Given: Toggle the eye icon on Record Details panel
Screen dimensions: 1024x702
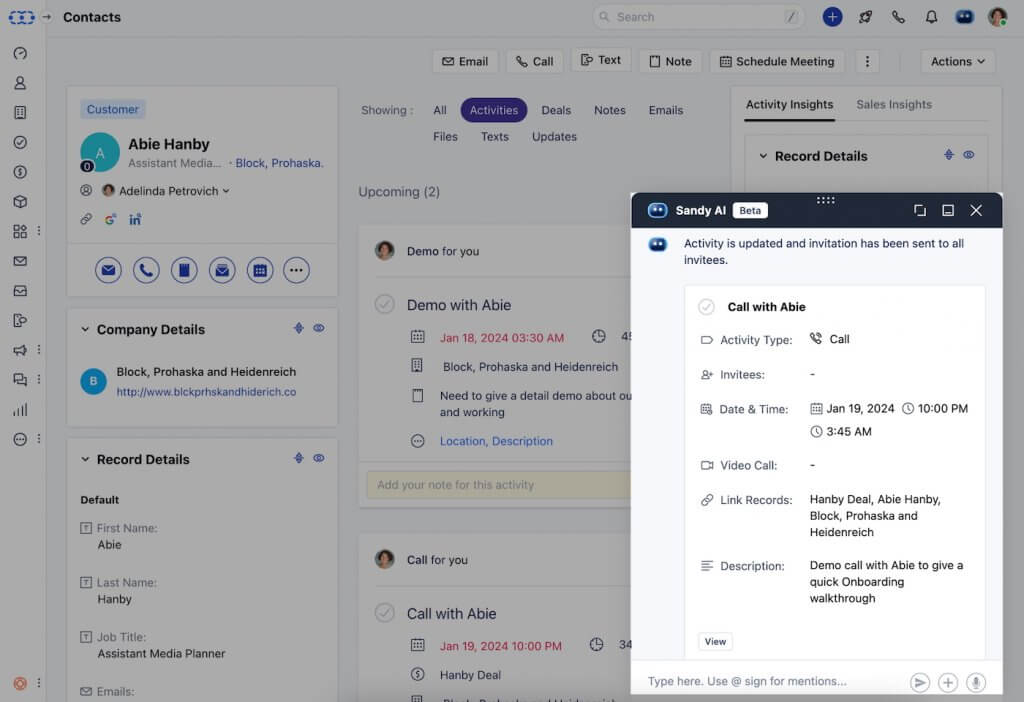Looking at the screenshot, I should (318, 458).
